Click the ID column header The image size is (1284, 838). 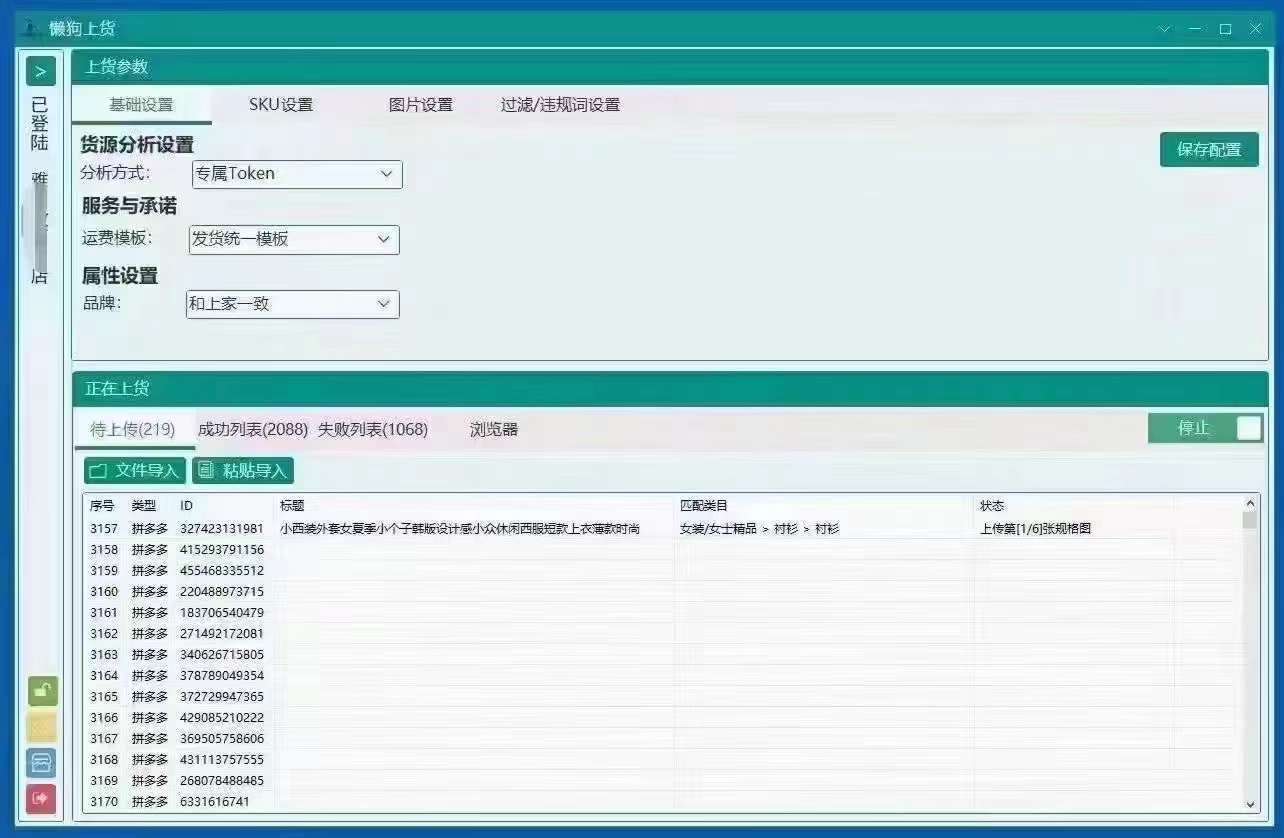point(186,506)
